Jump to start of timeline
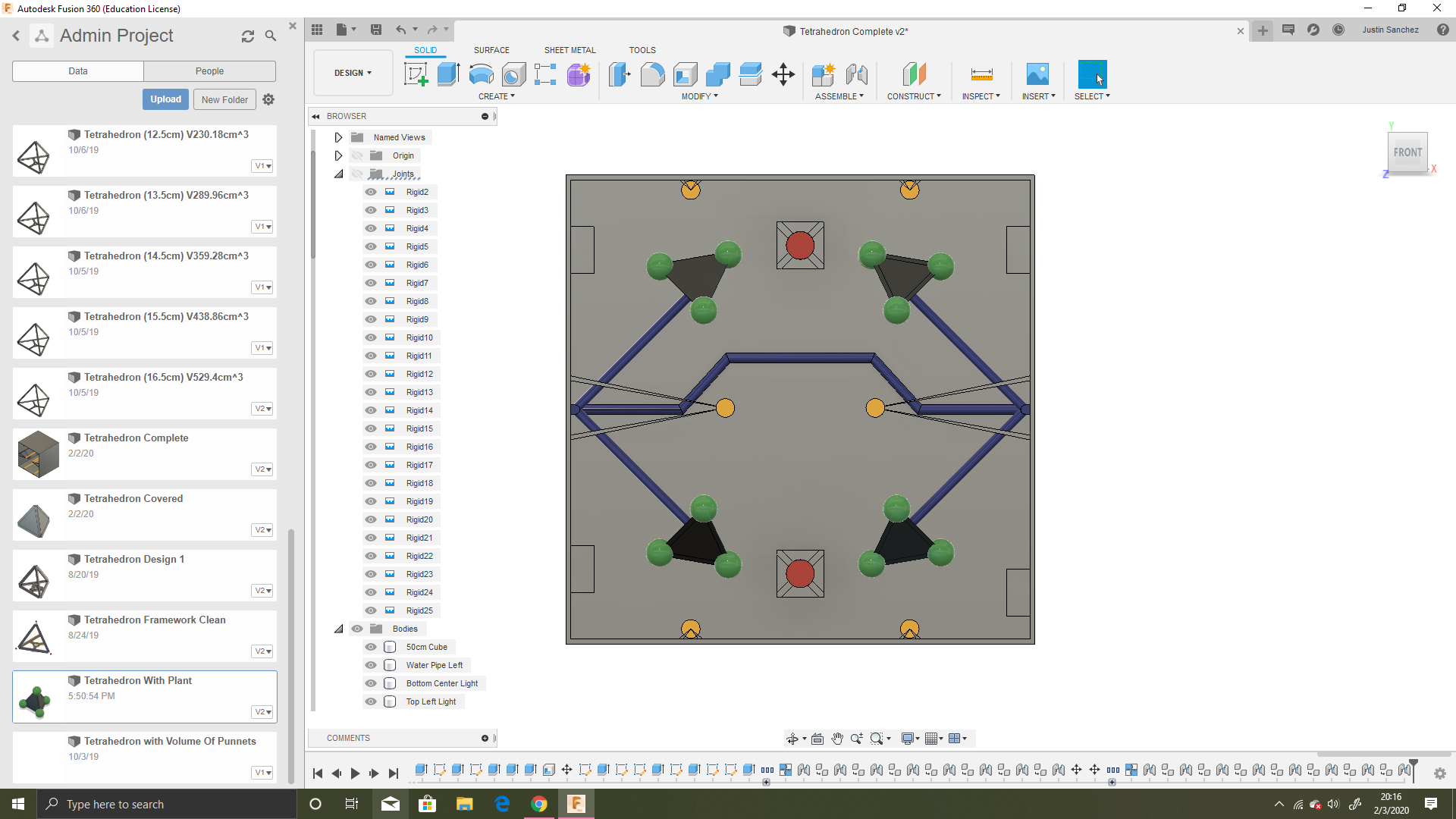The width and height of the screenshot is (1456, 819). [x=318, y=773]
